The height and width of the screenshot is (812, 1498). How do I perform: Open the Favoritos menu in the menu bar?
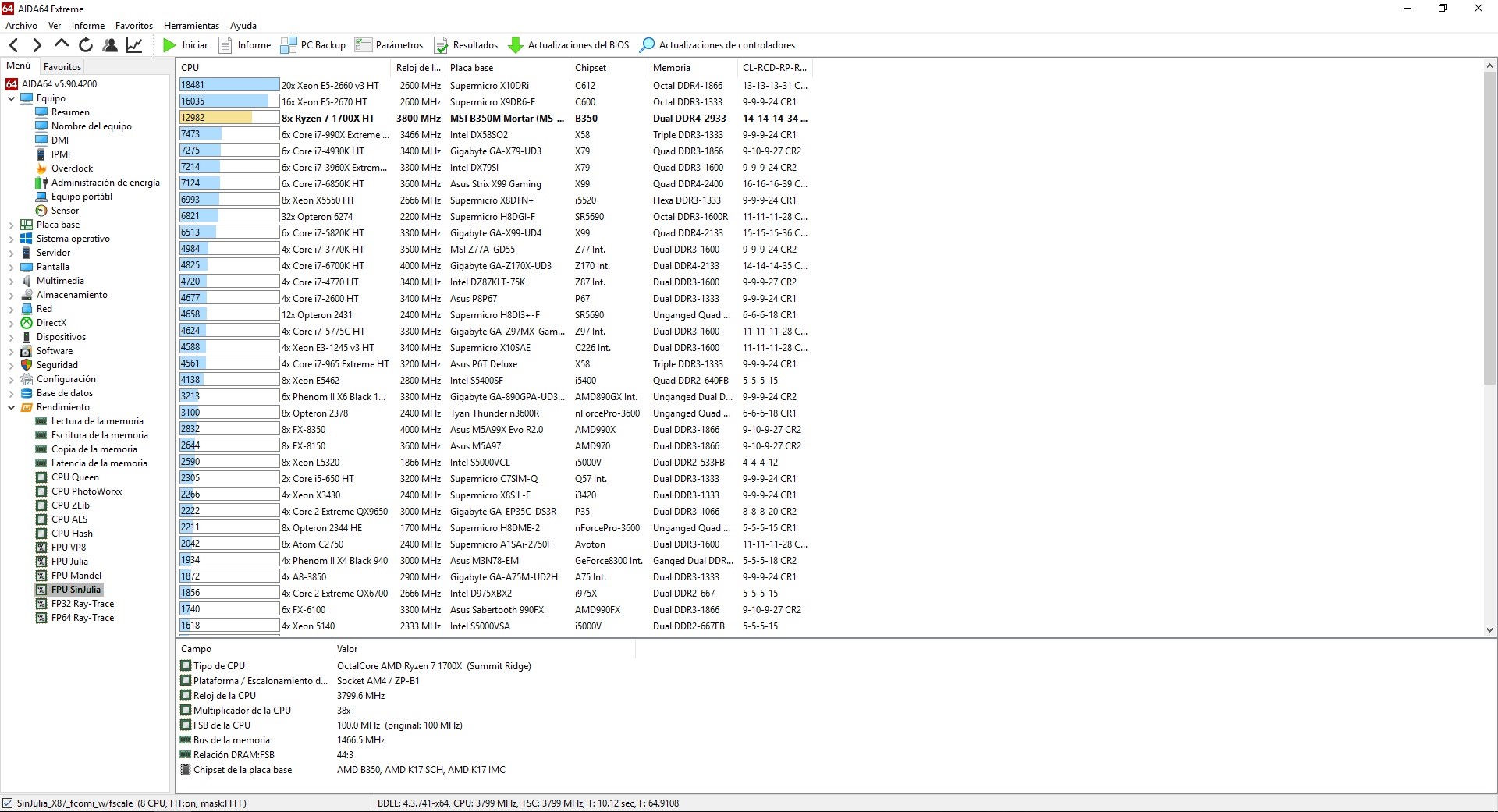[134, 26]
